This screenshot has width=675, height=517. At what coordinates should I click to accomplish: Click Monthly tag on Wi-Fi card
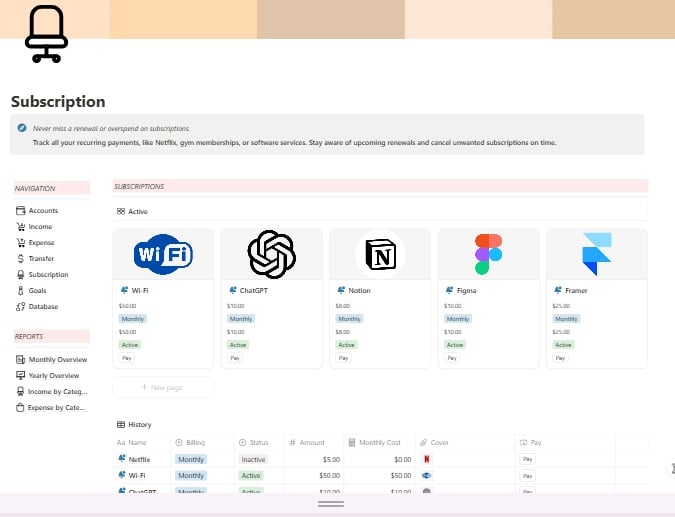(x=133, y=319)
